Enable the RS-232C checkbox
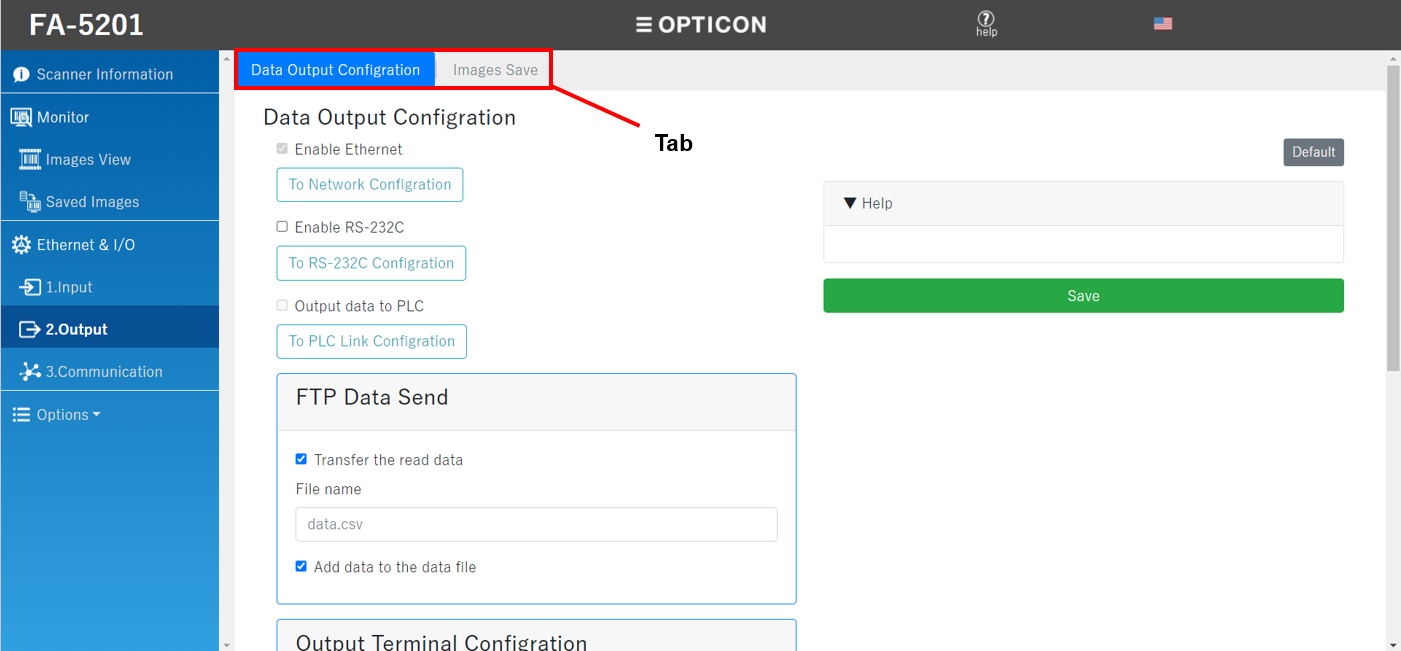Screen dimensions: 1401x651 click(282, 227)
